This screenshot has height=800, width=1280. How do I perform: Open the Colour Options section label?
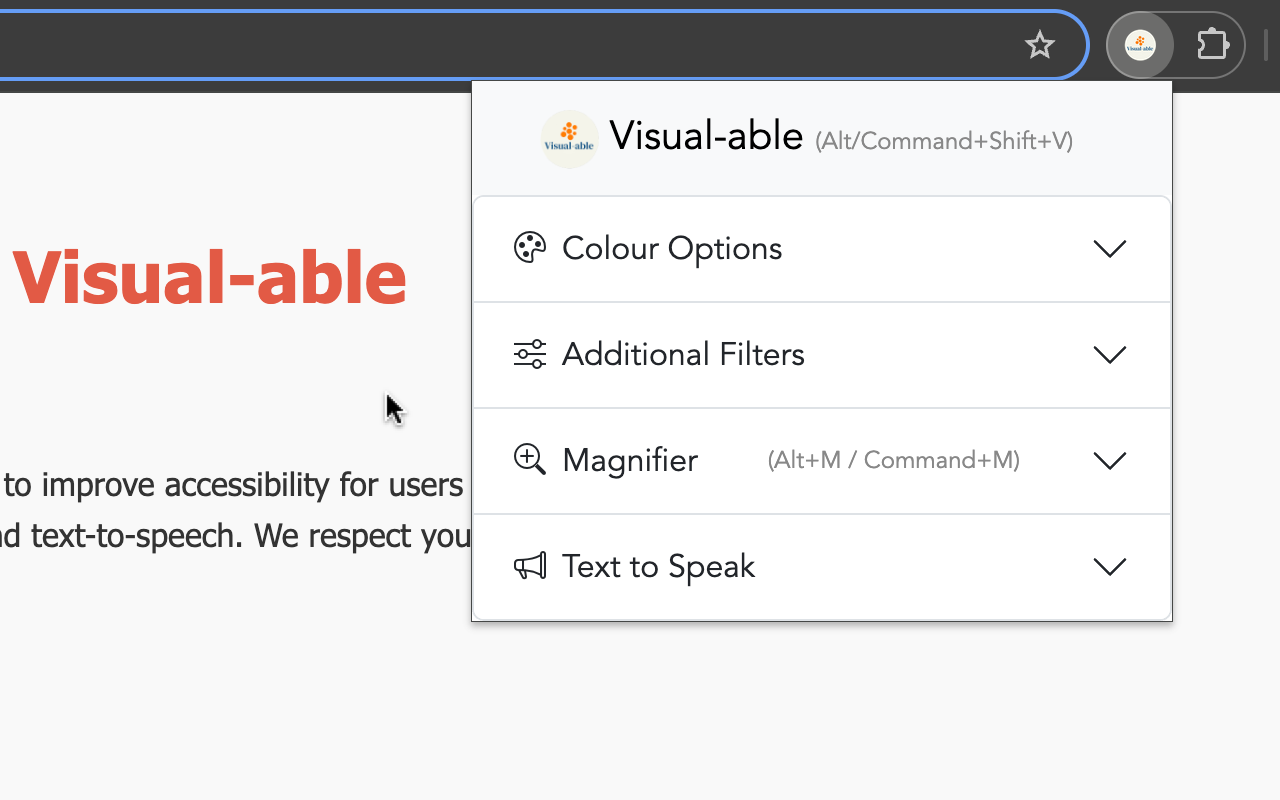(672, 248)
